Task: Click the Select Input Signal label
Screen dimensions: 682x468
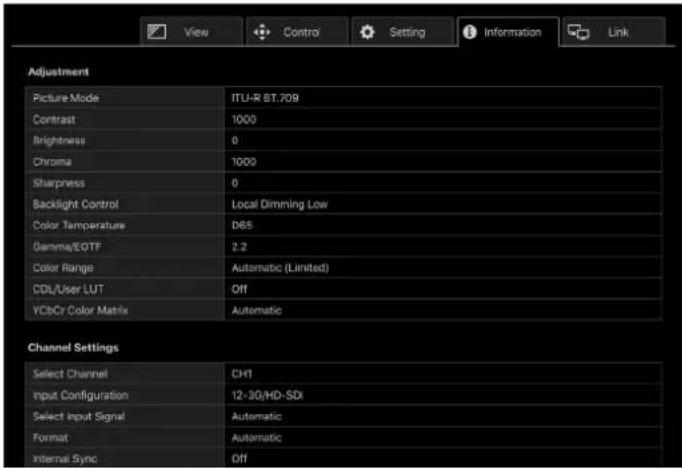Action: [79, 417]
